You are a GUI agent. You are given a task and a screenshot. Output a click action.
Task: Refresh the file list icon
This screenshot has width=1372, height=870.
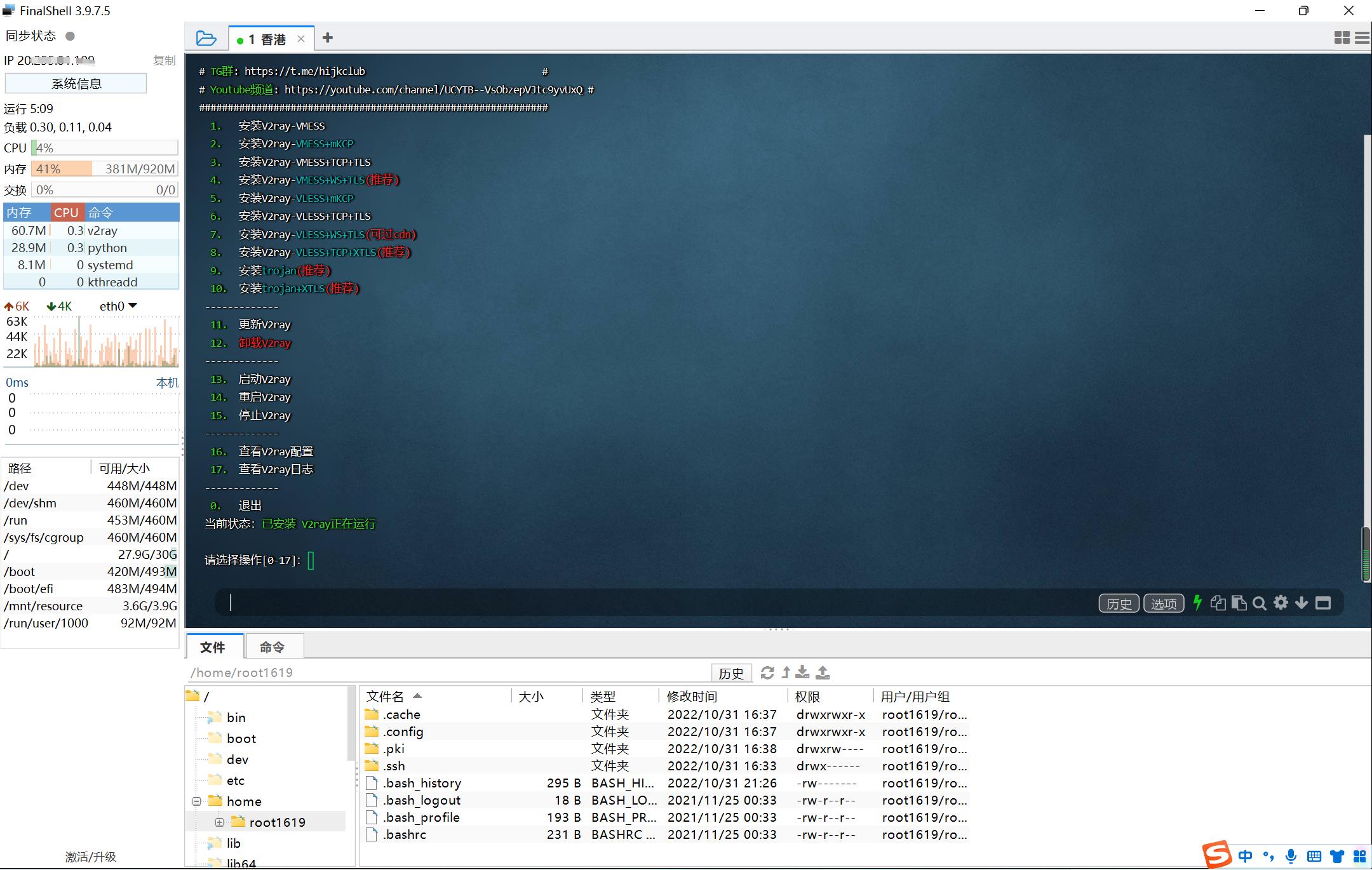(x=767, y=673)
